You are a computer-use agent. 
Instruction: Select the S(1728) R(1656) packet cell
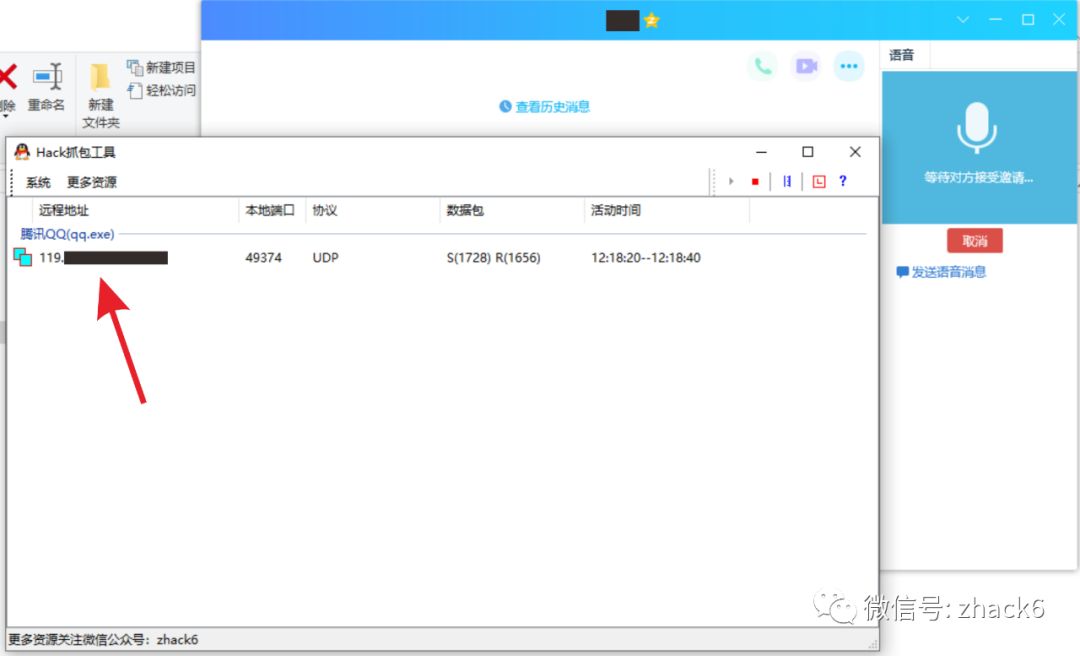pyautogui.click(x=493, y=258)
